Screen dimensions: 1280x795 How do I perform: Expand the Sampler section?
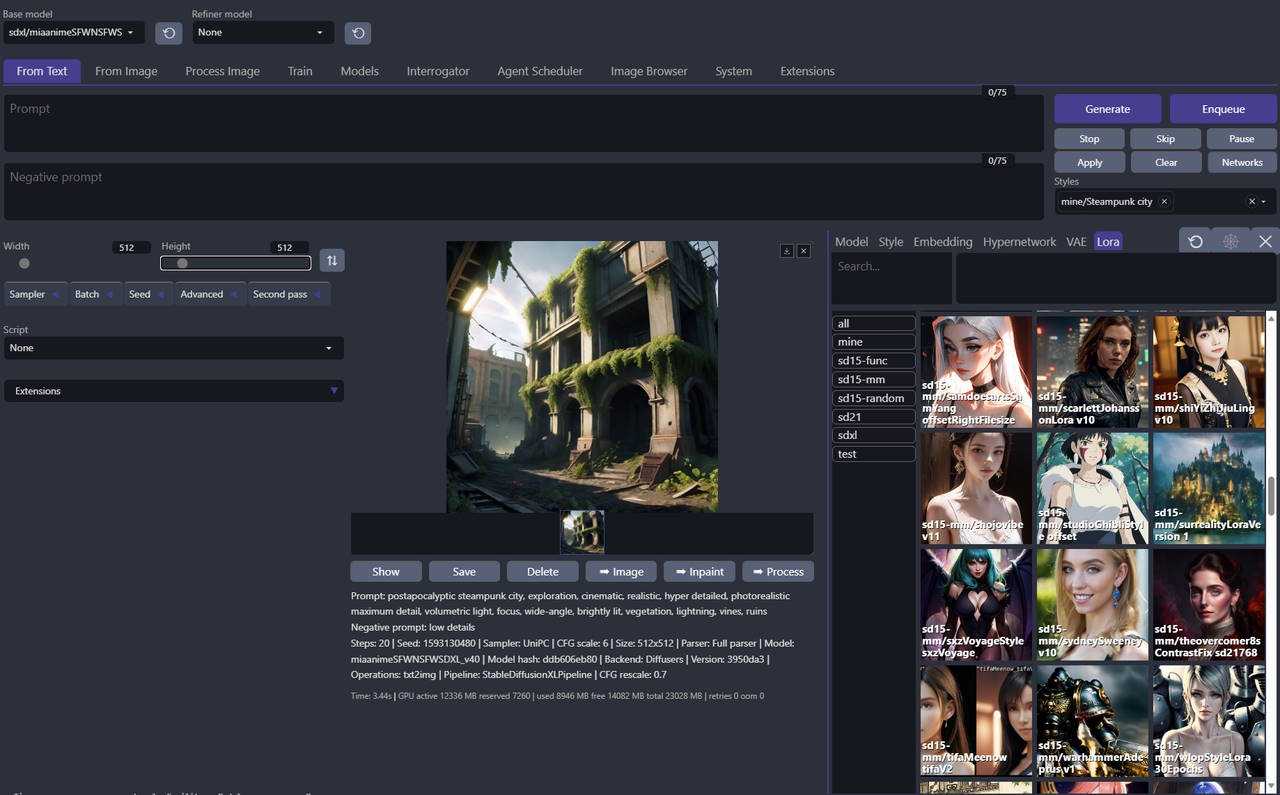[36, 294]
